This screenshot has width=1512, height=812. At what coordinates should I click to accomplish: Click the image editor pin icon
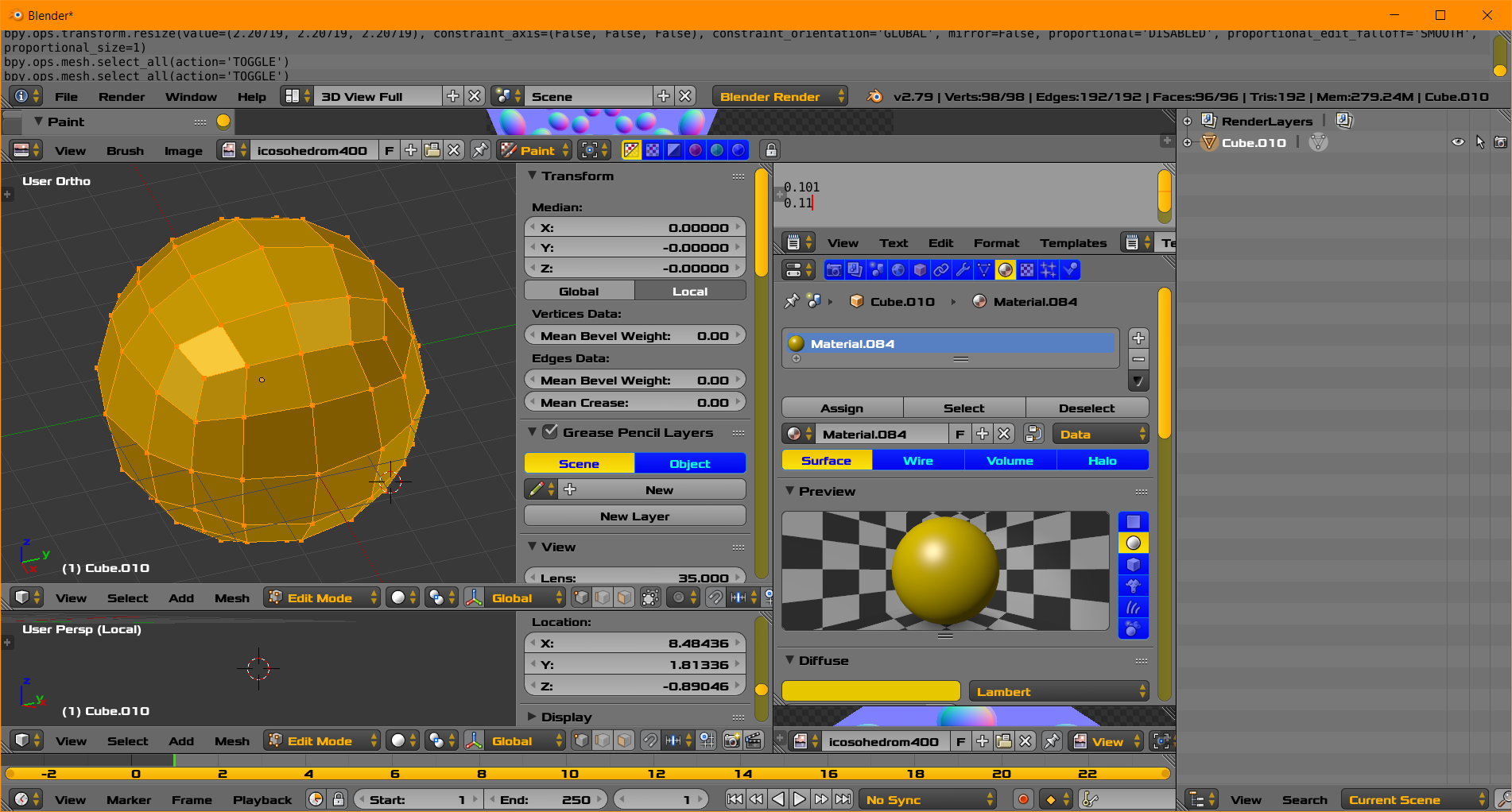480,150
